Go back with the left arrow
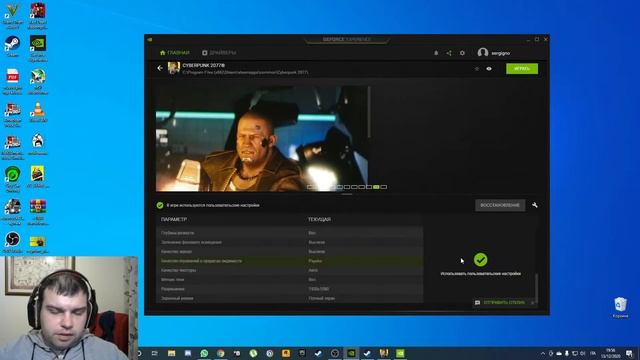 click(160, 68)
